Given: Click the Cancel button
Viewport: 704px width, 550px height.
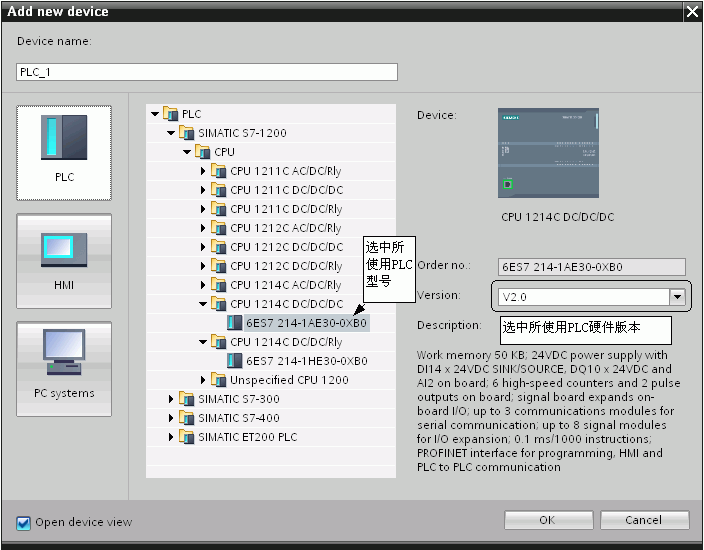Looking at the screenshot, I should click(644, 520).
